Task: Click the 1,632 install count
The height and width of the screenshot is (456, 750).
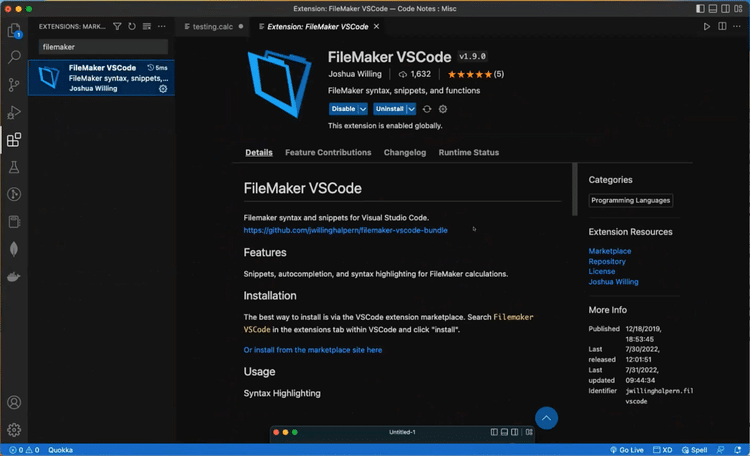Action: [415, 74]
